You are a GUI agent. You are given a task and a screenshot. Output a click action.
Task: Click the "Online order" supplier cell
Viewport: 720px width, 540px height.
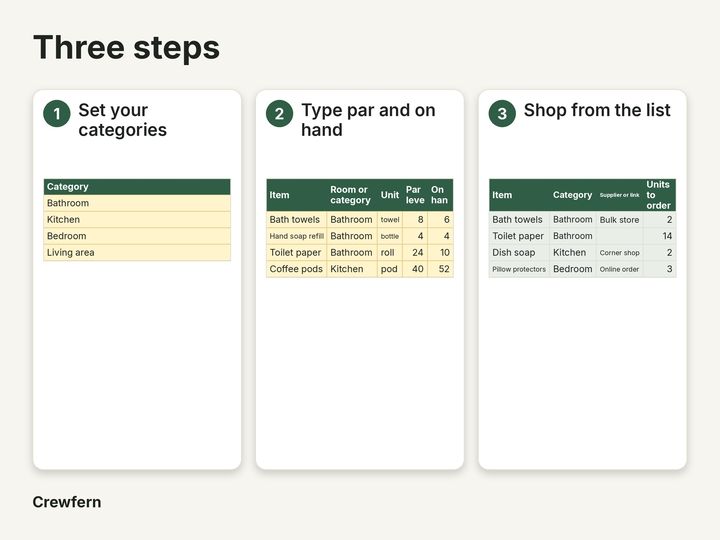pos(620,269)
